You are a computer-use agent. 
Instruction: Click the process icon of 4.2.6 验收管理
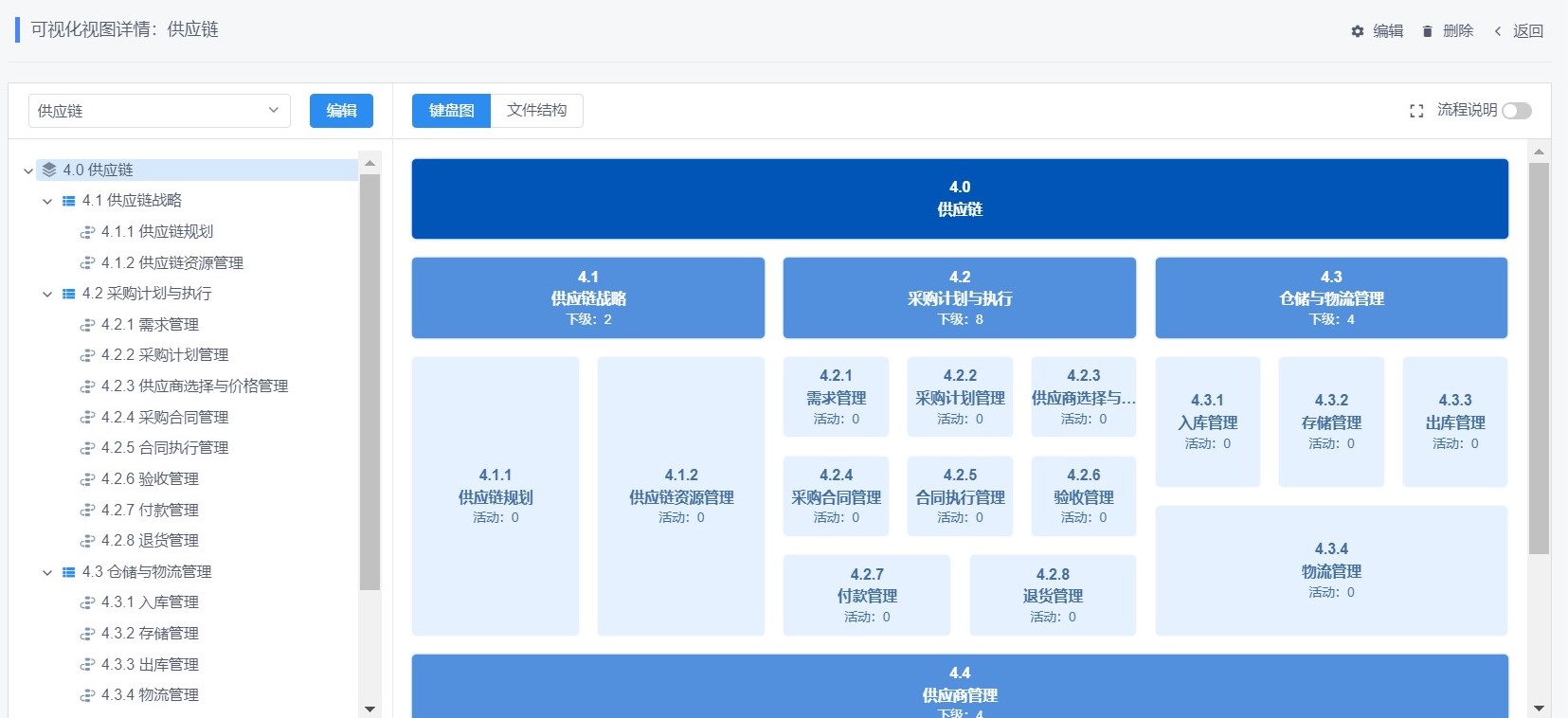tap(87, 479)
